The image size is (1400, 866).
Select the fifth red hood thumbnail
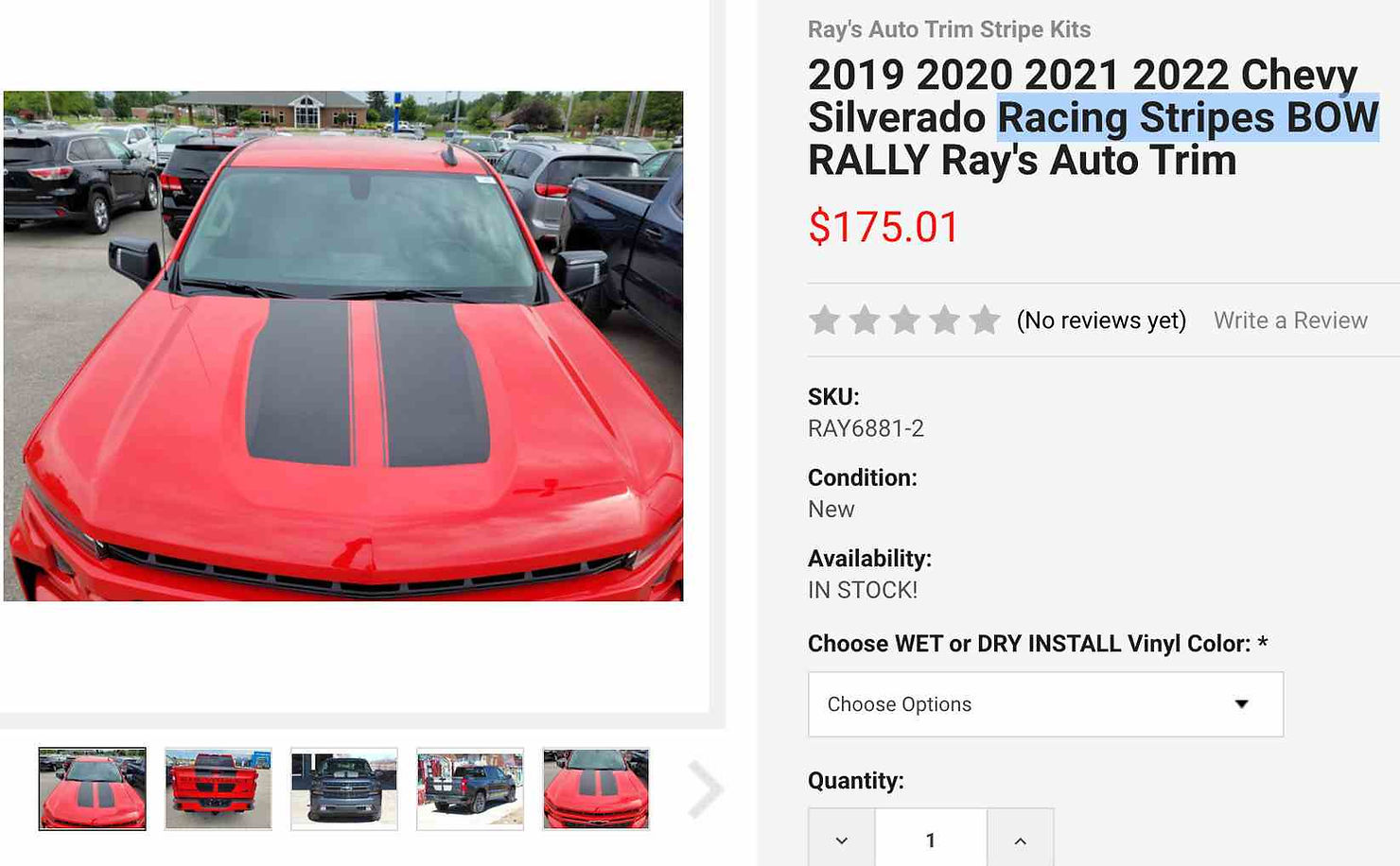point(596,789)
